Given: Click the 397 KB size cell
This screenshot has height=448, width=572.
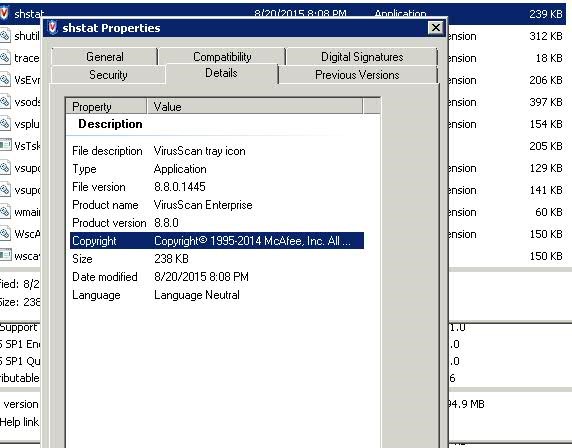Looking at the screenshot, I should pos(546,102).
